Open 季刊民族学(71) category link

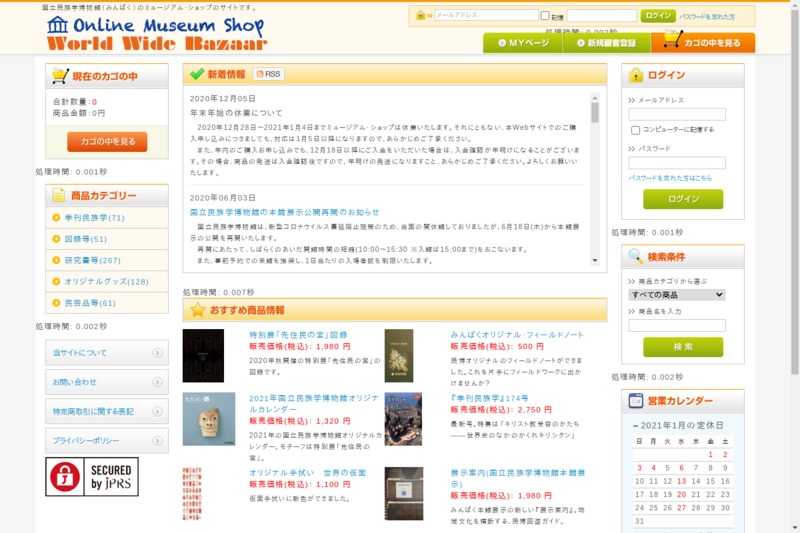click(94, 218)
